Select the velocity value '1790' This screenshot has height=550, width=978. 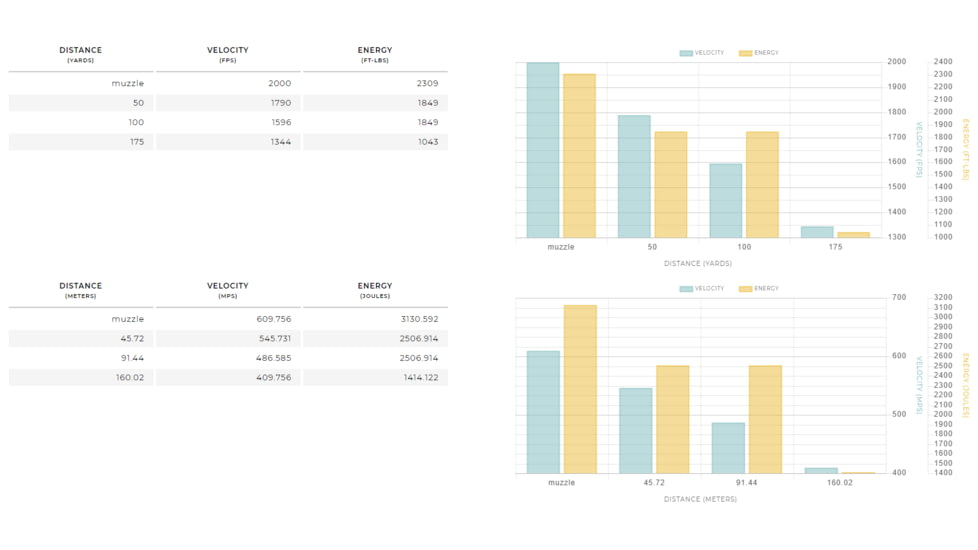[x=281, y=103]
